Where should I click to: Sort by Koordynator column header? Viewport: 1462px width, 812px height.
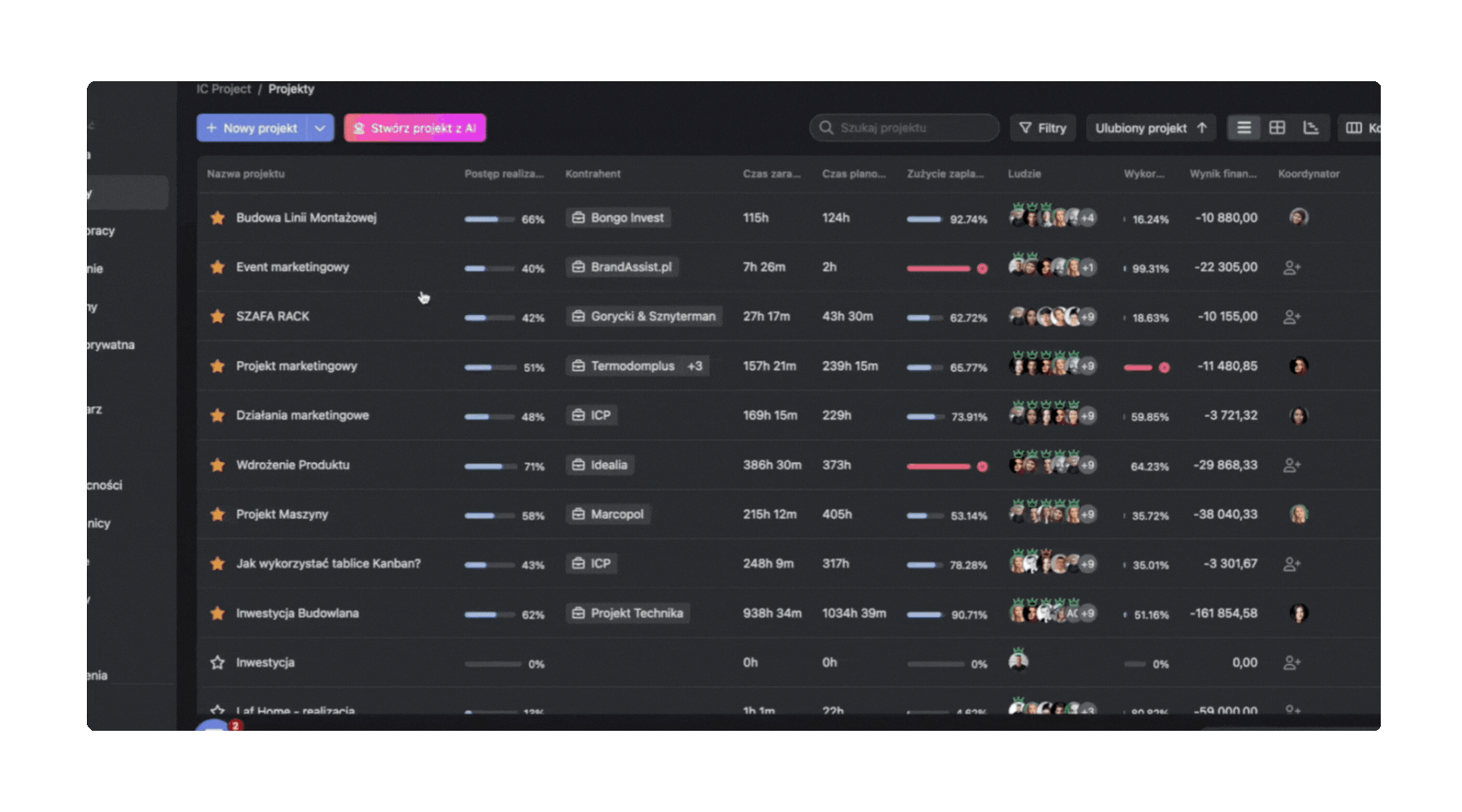[x=1308, y=174]
